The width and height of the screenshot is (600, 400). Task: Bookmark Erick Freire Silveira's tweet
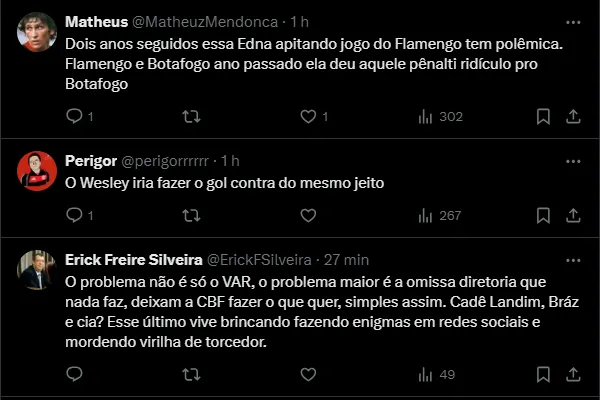543,375
